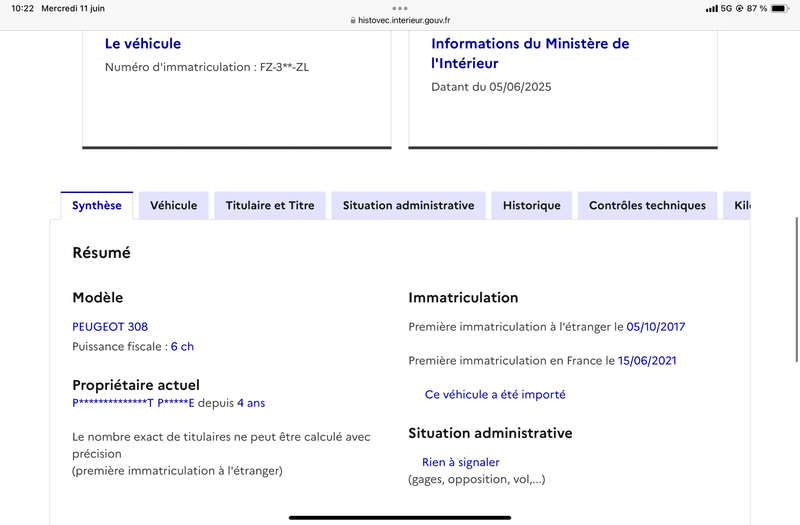Tap the home indicator bar at bottom
This screenshot has width=800, height=525.
(400, 518)
